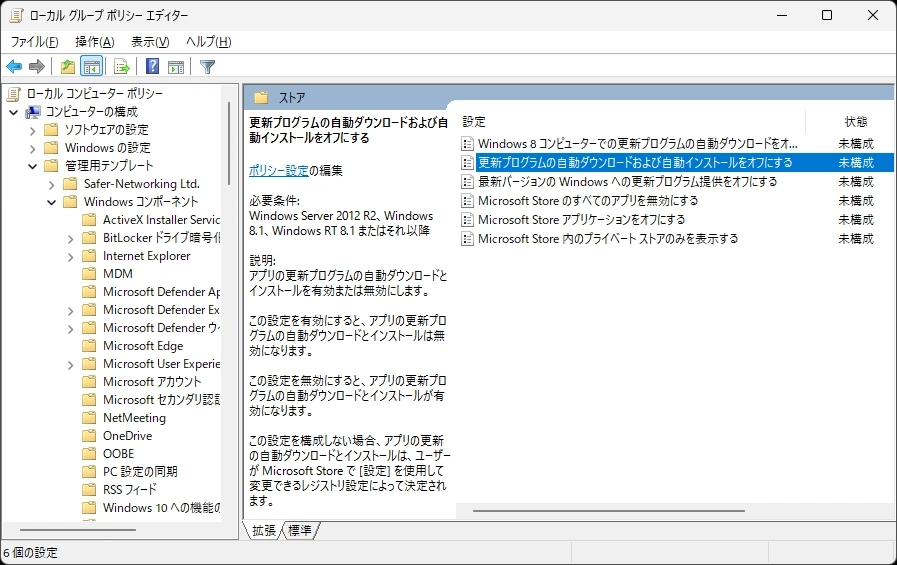Collapse the コンピューターの構成 node
The width and height of the screenshot is (897, 565).
coord(14,112)
